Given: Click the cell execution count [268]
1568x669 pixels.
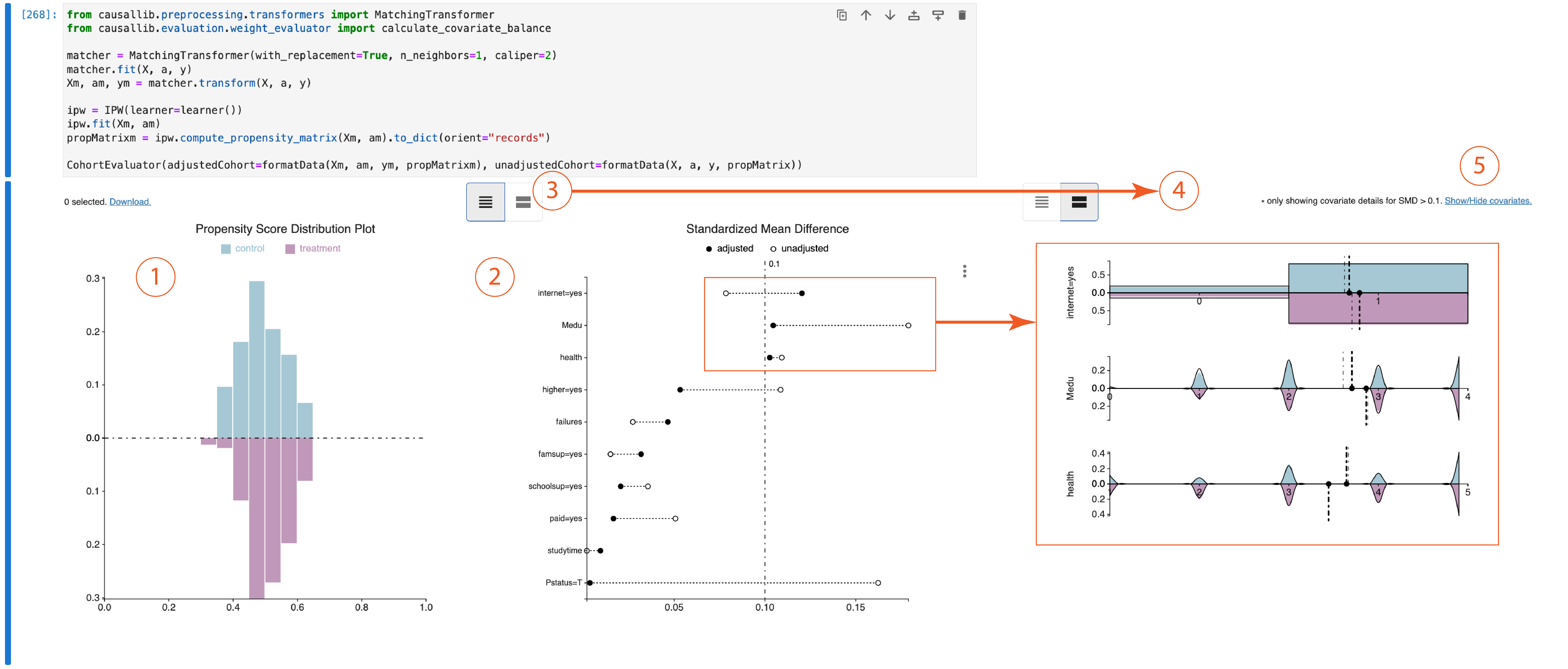Looking at the screenshot, I should 39,15.
